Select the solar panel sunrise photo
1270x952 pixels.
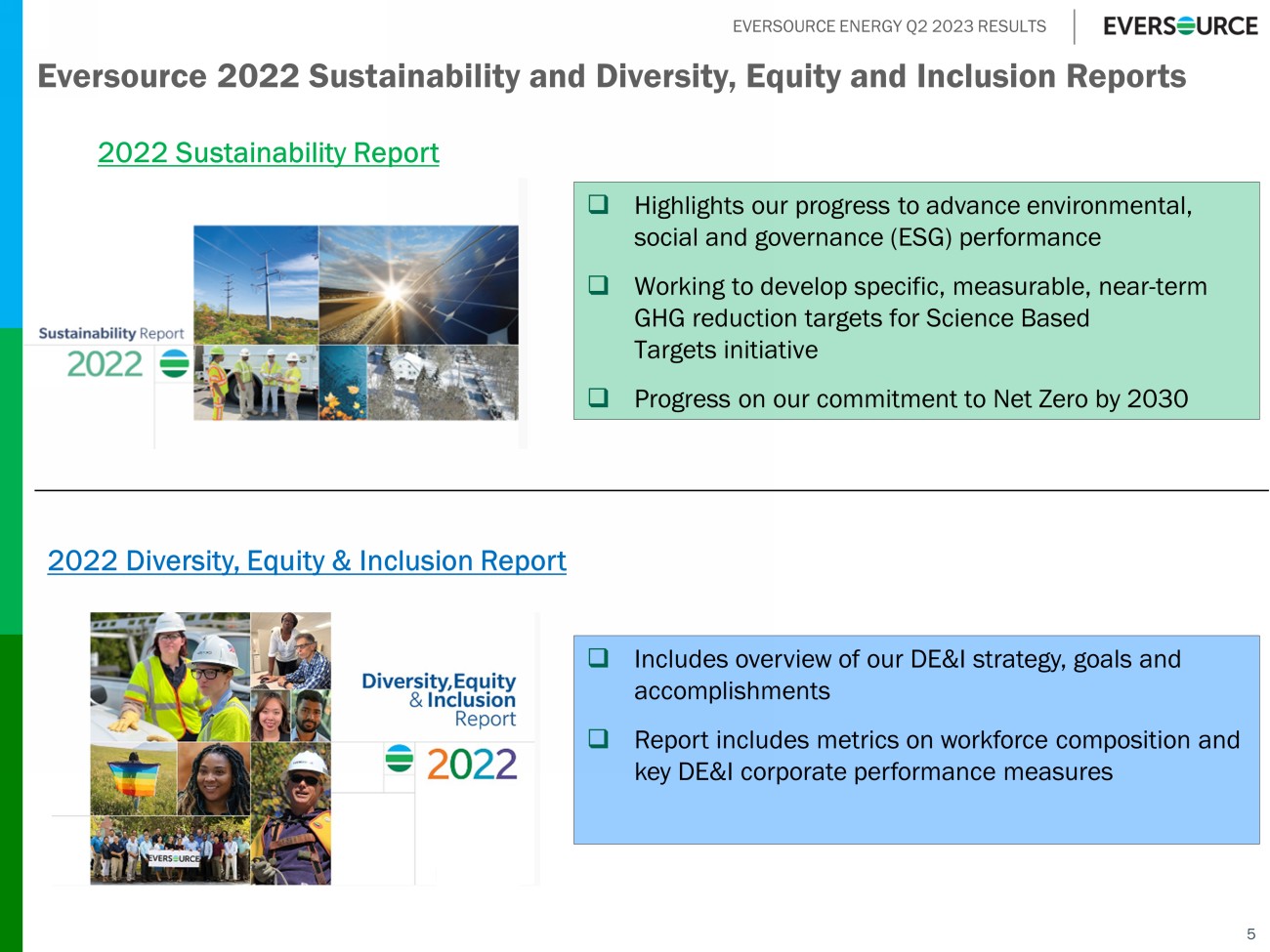click(418, 284)
